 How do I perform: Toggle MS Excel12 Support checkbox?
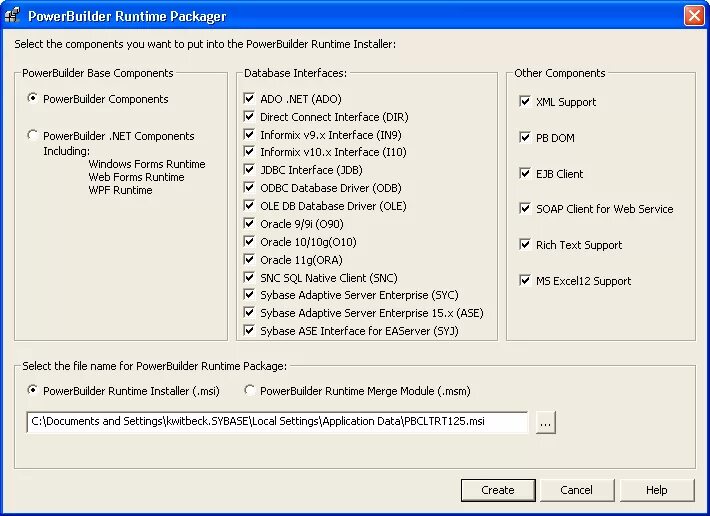525,281
